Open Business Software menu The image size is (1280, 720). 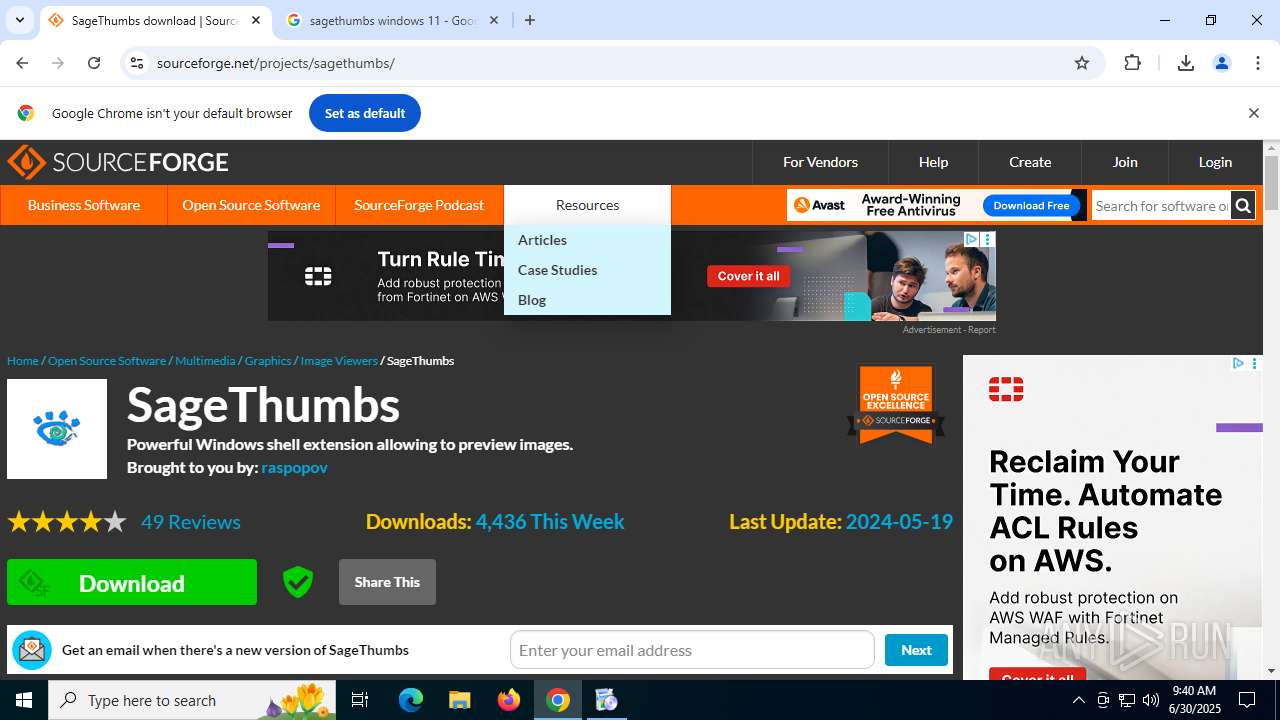click(x=84, y=205)
